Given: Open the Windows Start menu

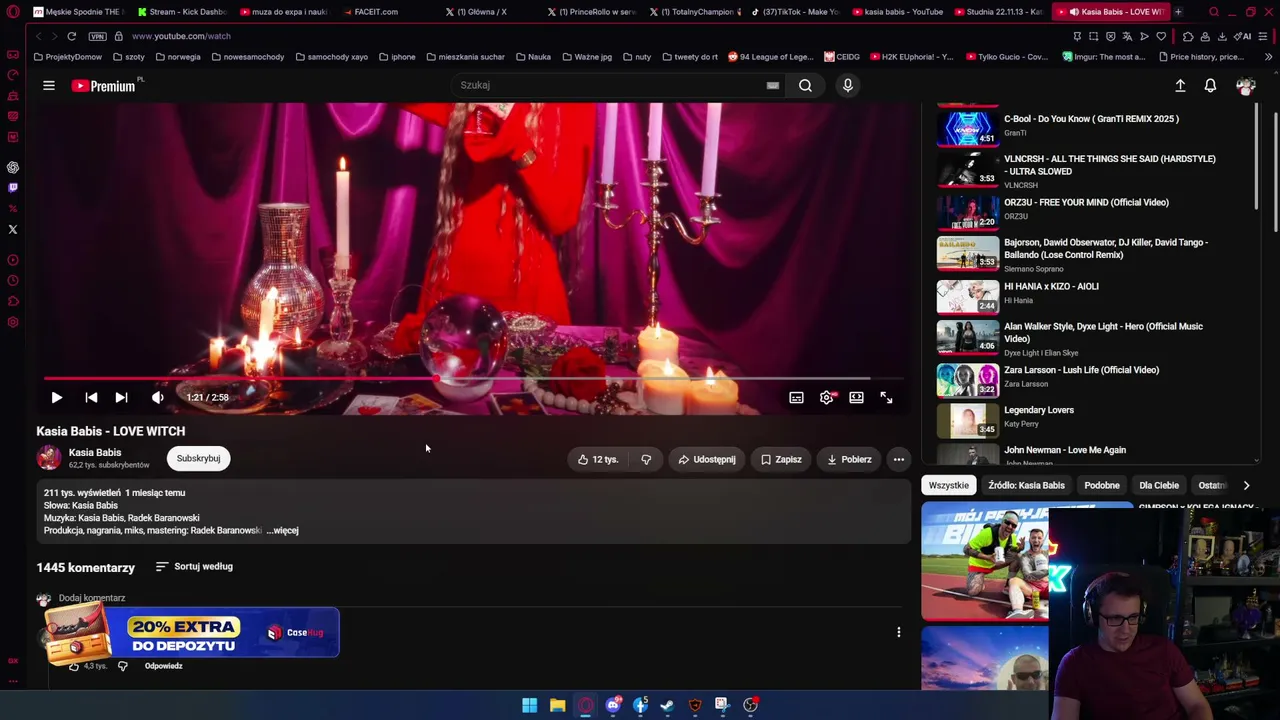Looking at the screenshot, I should click(x=529, y=705).
